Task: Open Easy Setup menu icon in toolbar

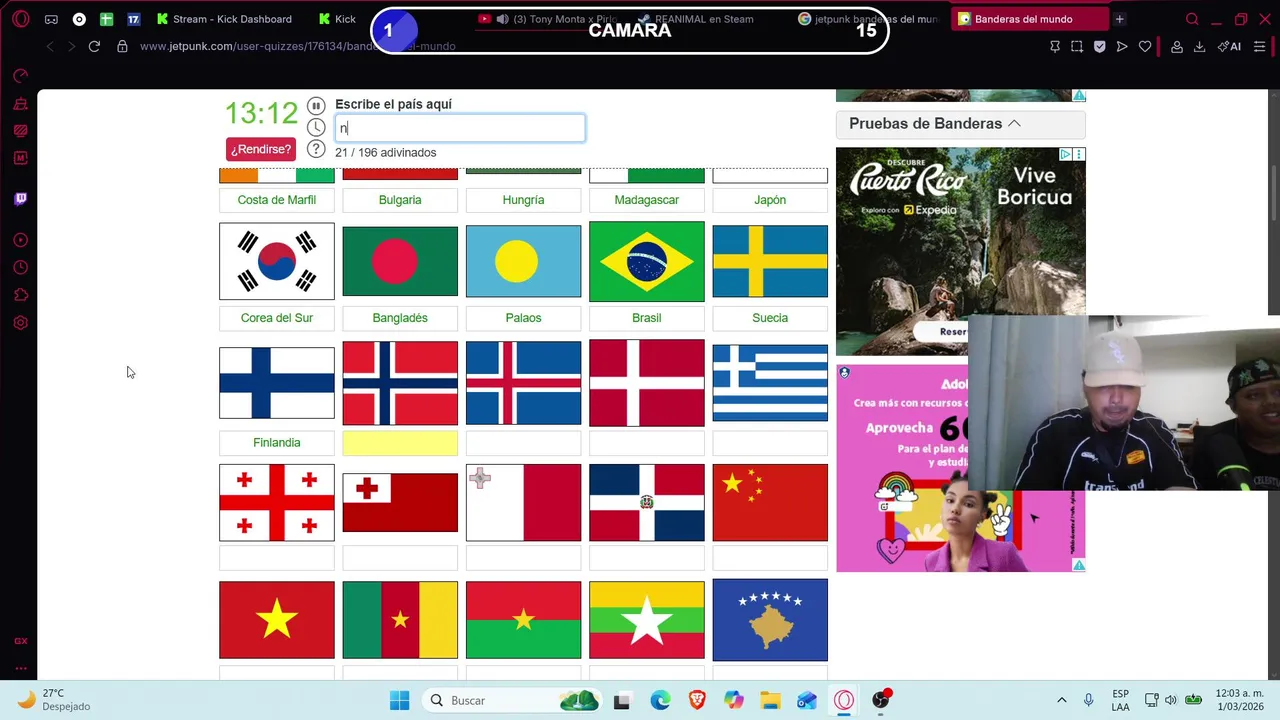Action: click(x=1260, y=46)
